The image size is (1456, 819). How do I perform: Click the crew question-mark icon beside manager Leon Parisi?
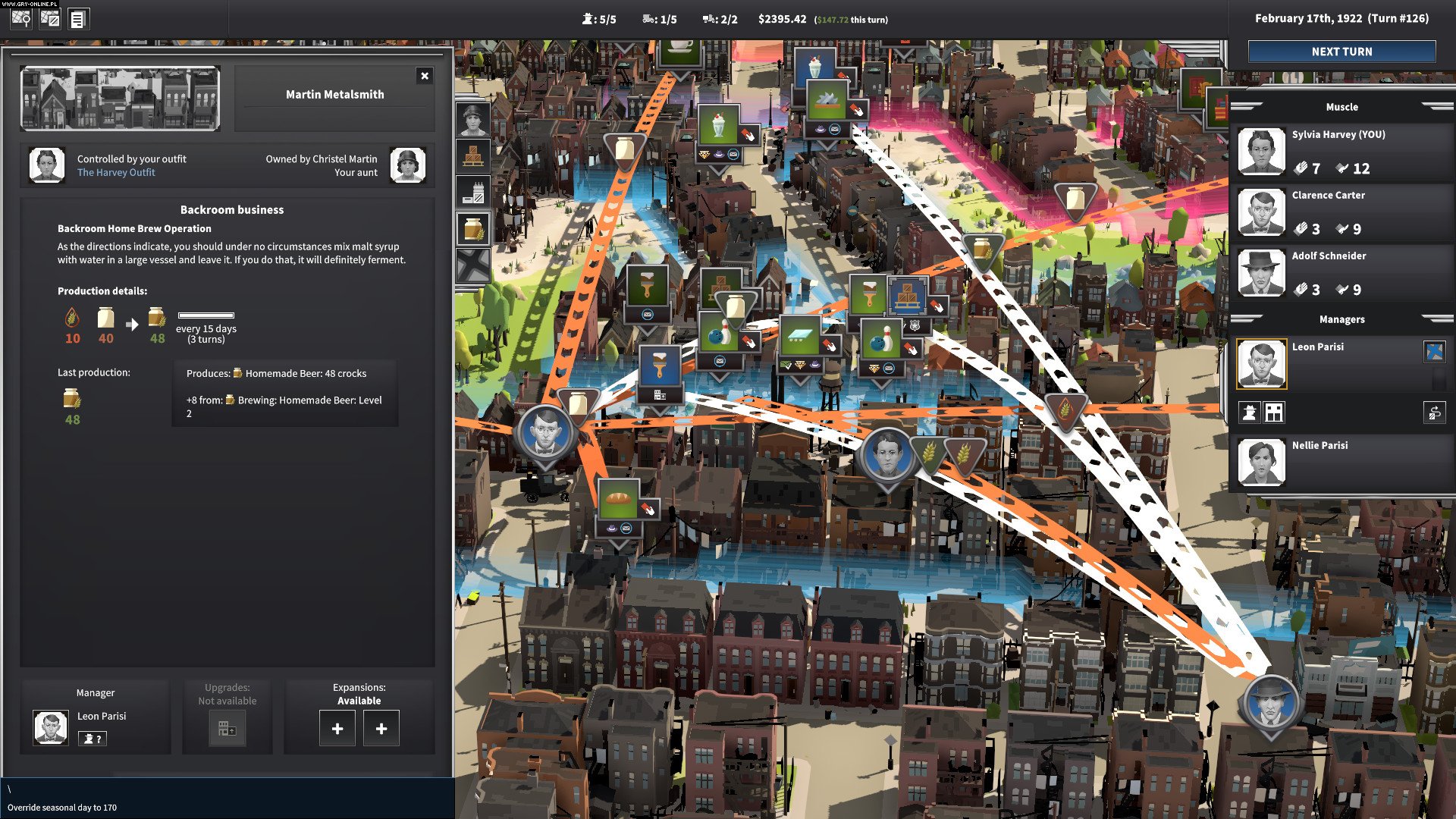click(x=93, y=738)
